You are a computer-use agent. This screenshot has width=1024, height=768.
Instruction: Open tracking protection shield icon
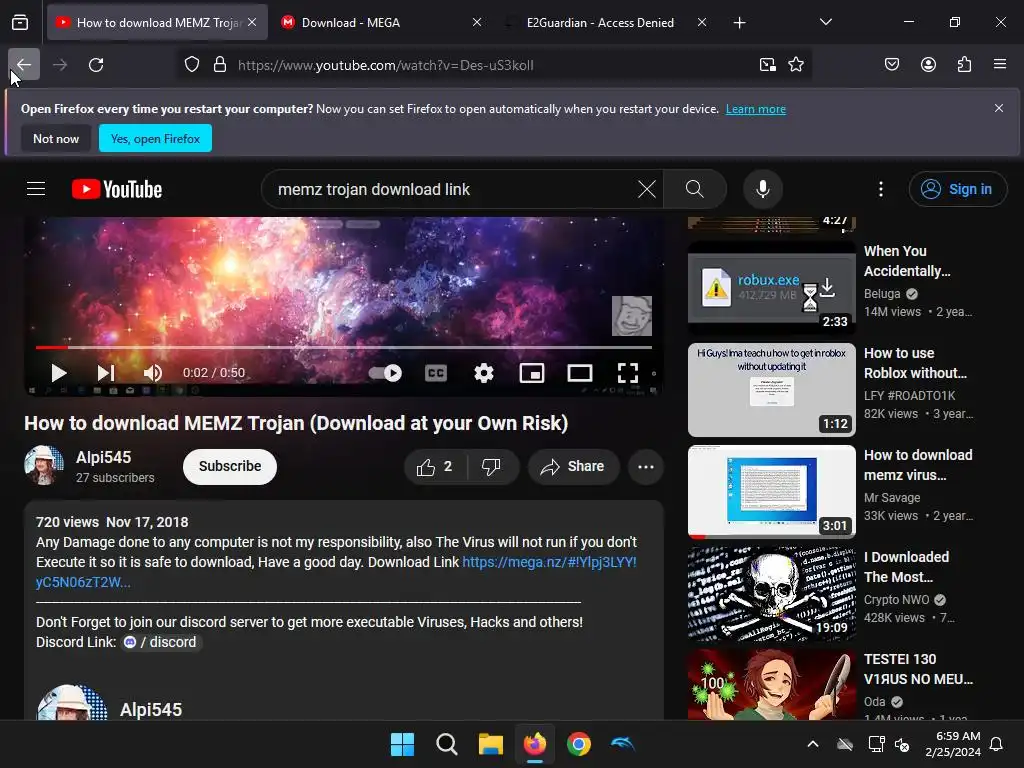click(x=191, y=65)
